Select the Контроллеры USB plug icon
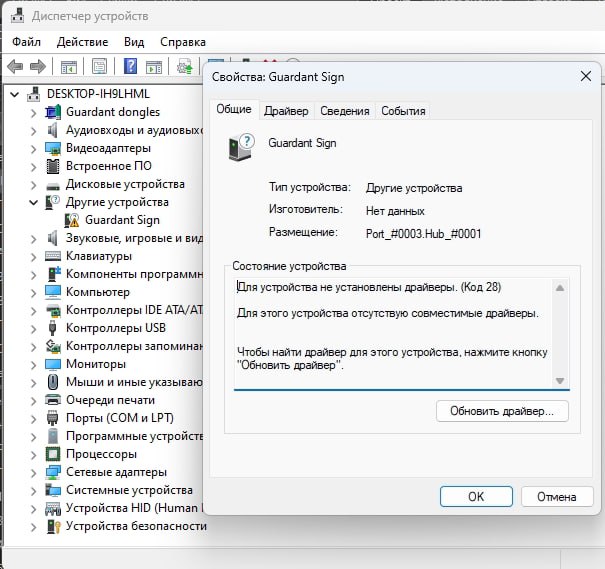Viewport: 605px width, 569px height. click(53, 328)
